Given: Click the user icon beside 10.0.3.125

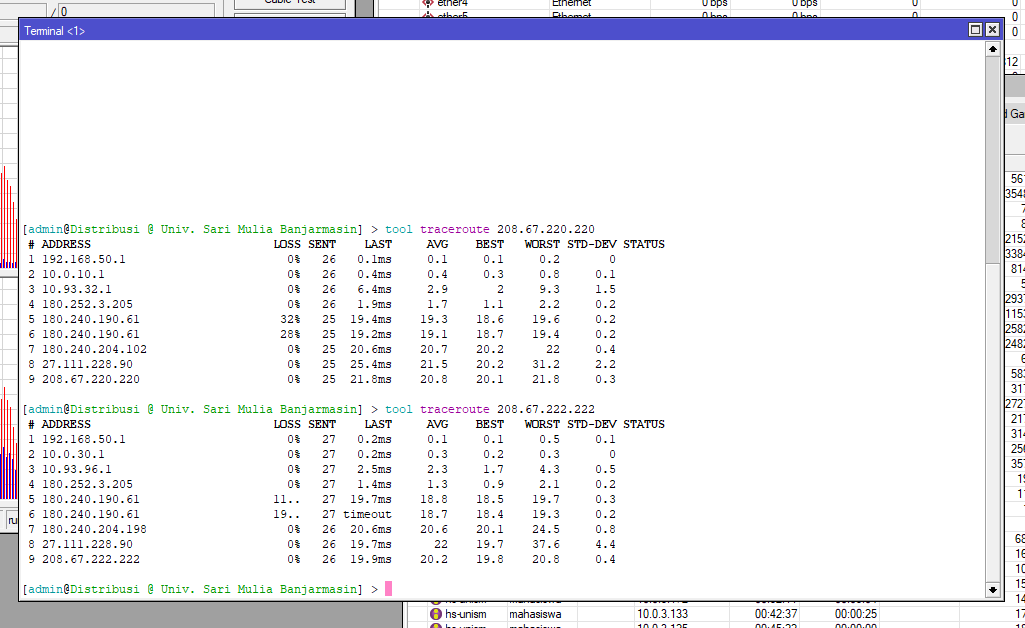Looking at the screenshot, I should point(435,624).
